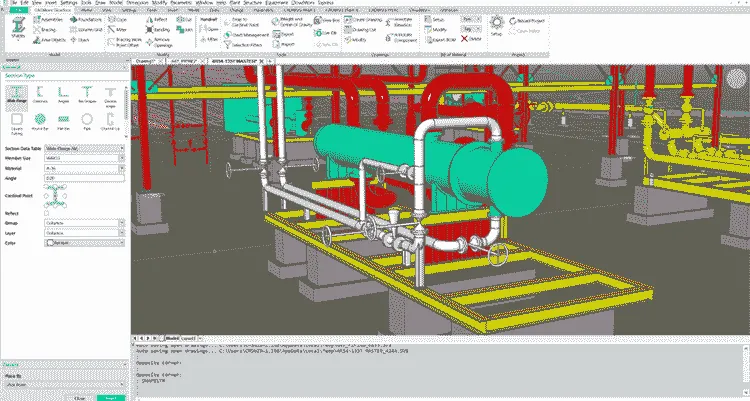750x401 pixels.
Task: Activate the Draw Objects tool
Action: click(x=49, y=40)
